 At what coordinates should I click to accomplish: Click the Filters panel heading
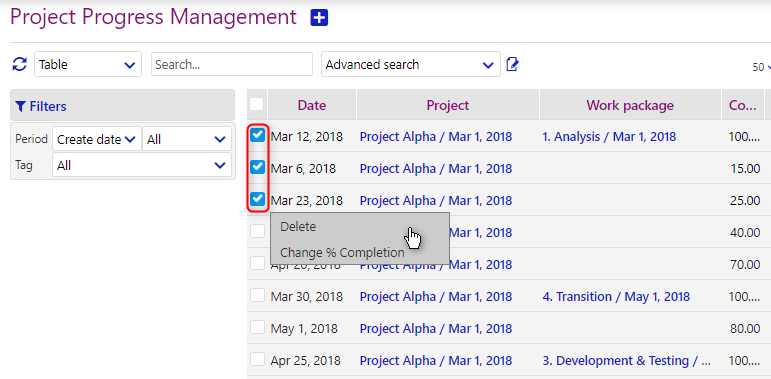[122, 105]
